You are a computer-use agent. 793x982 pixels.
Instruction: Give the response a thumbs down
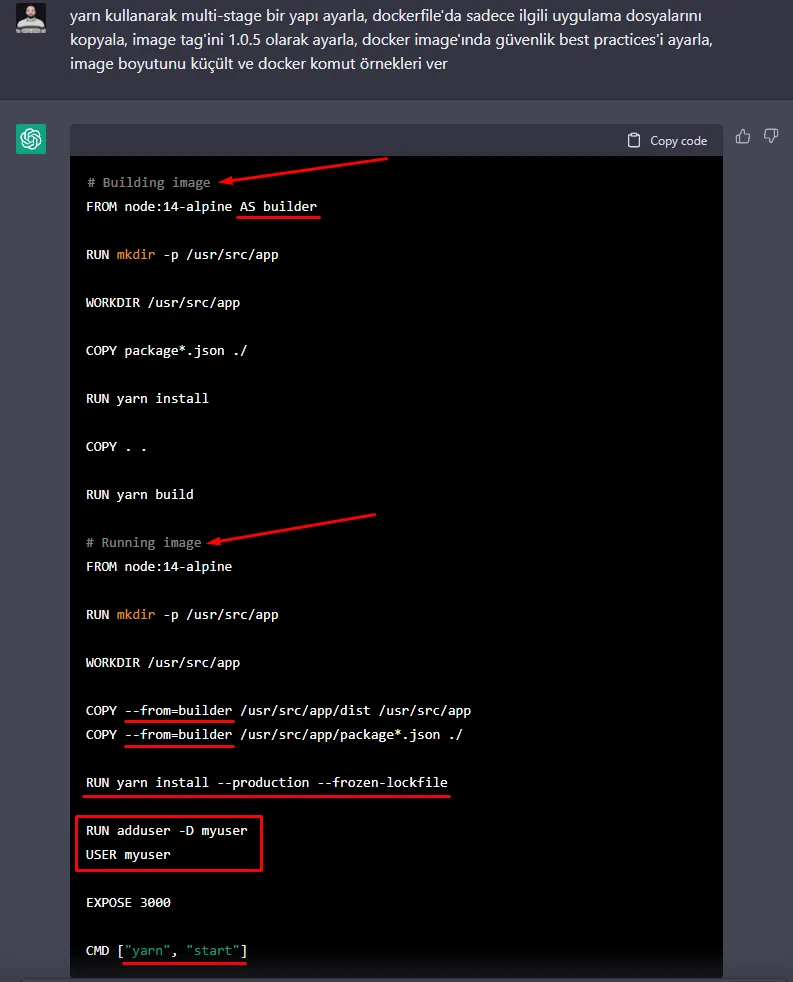pos(771,136)
